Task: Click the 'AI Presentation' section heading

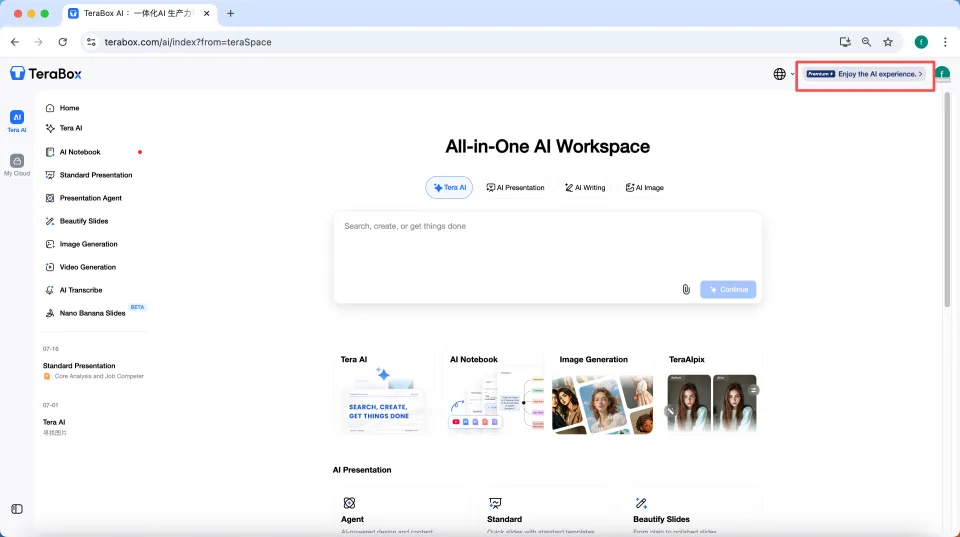Action: coord(362,470)
